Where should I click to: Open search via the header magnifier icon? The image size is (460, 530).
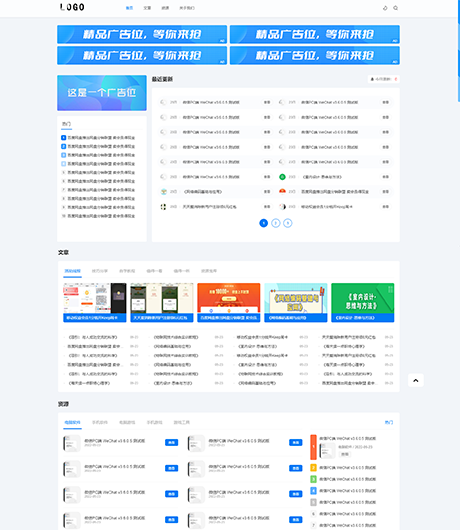(x=395, y=8)
